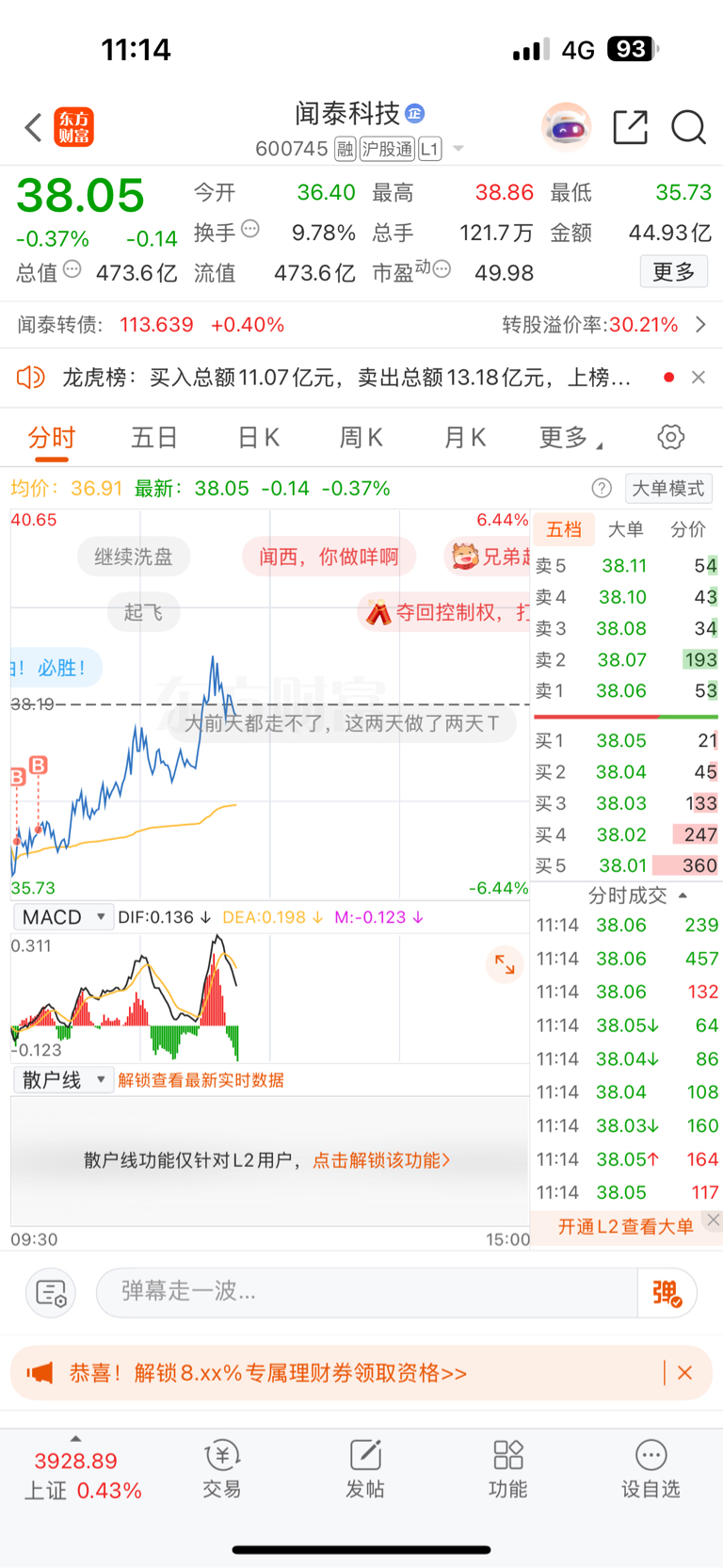Close the 龙虎榜 notice with the X
723x1568 pixels.
[698, 378]
